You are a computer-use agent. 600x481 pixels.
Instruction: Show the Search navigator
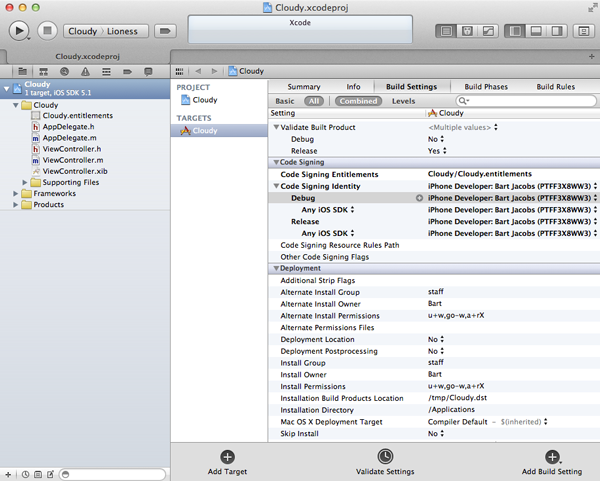[64, 71]
